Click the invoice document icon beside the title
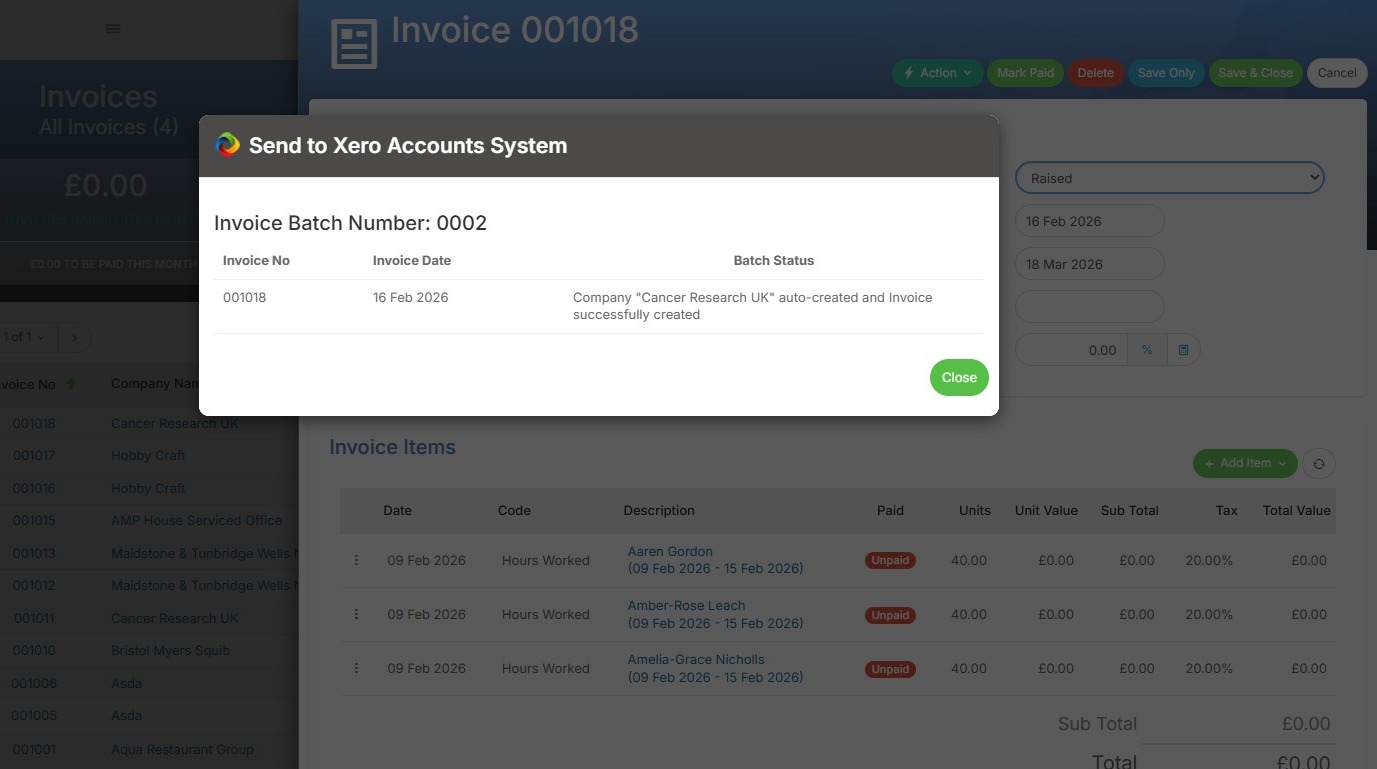This screenshot has width=1377, height=769. click(x=354, y=44)
